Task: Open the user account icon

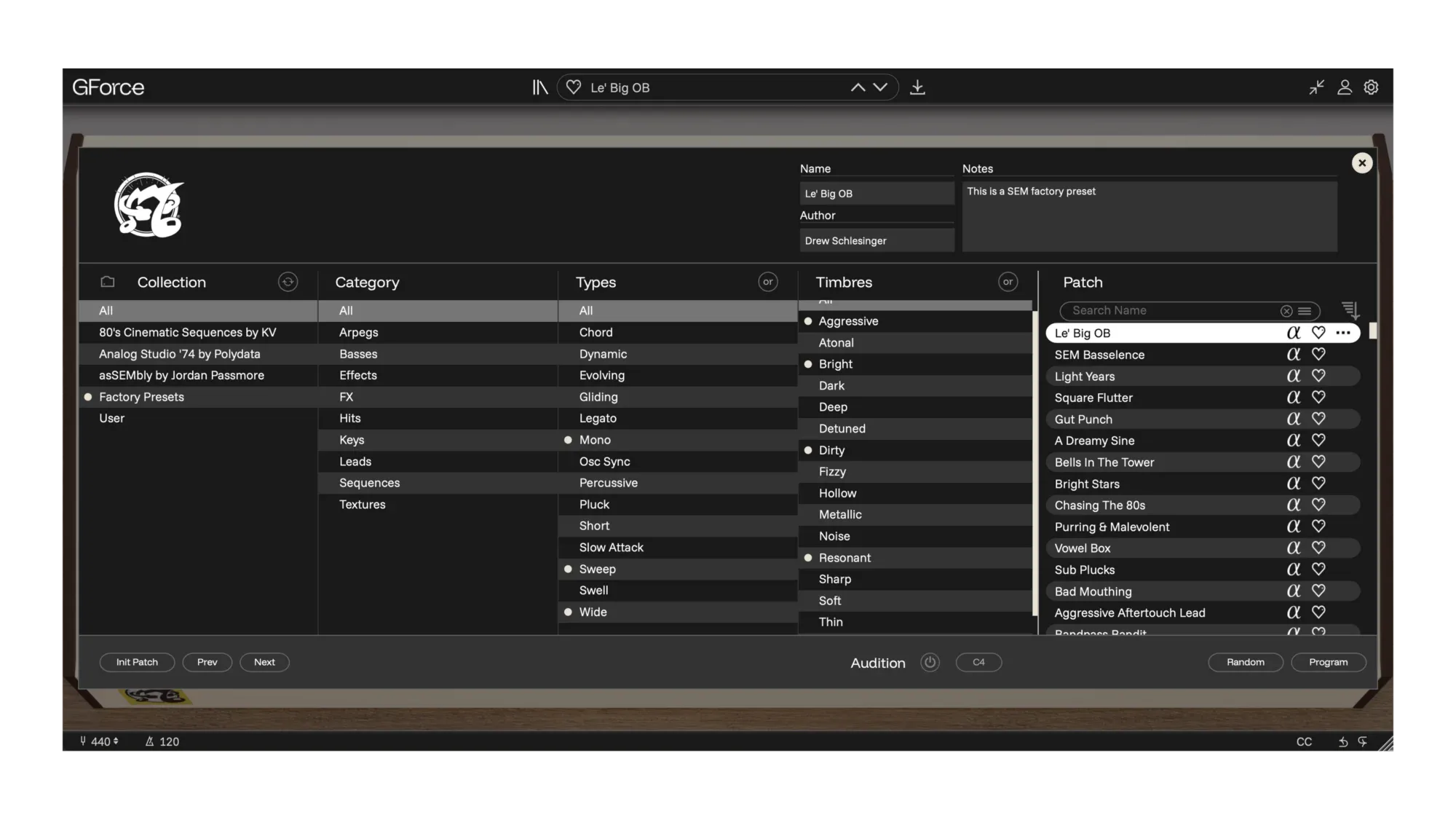Action: [1344, 87]
